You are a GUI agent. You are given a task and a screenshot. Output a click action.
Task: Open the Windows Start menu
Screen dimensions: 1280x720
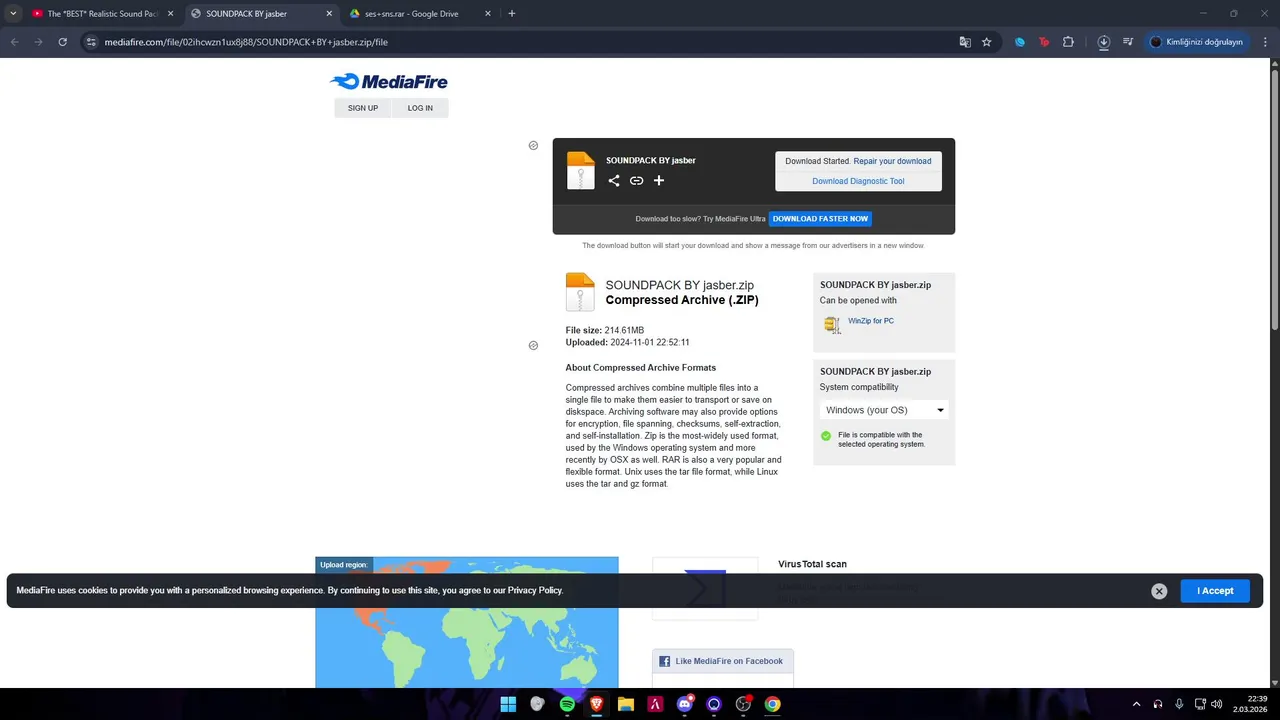[x=508, y=704]
